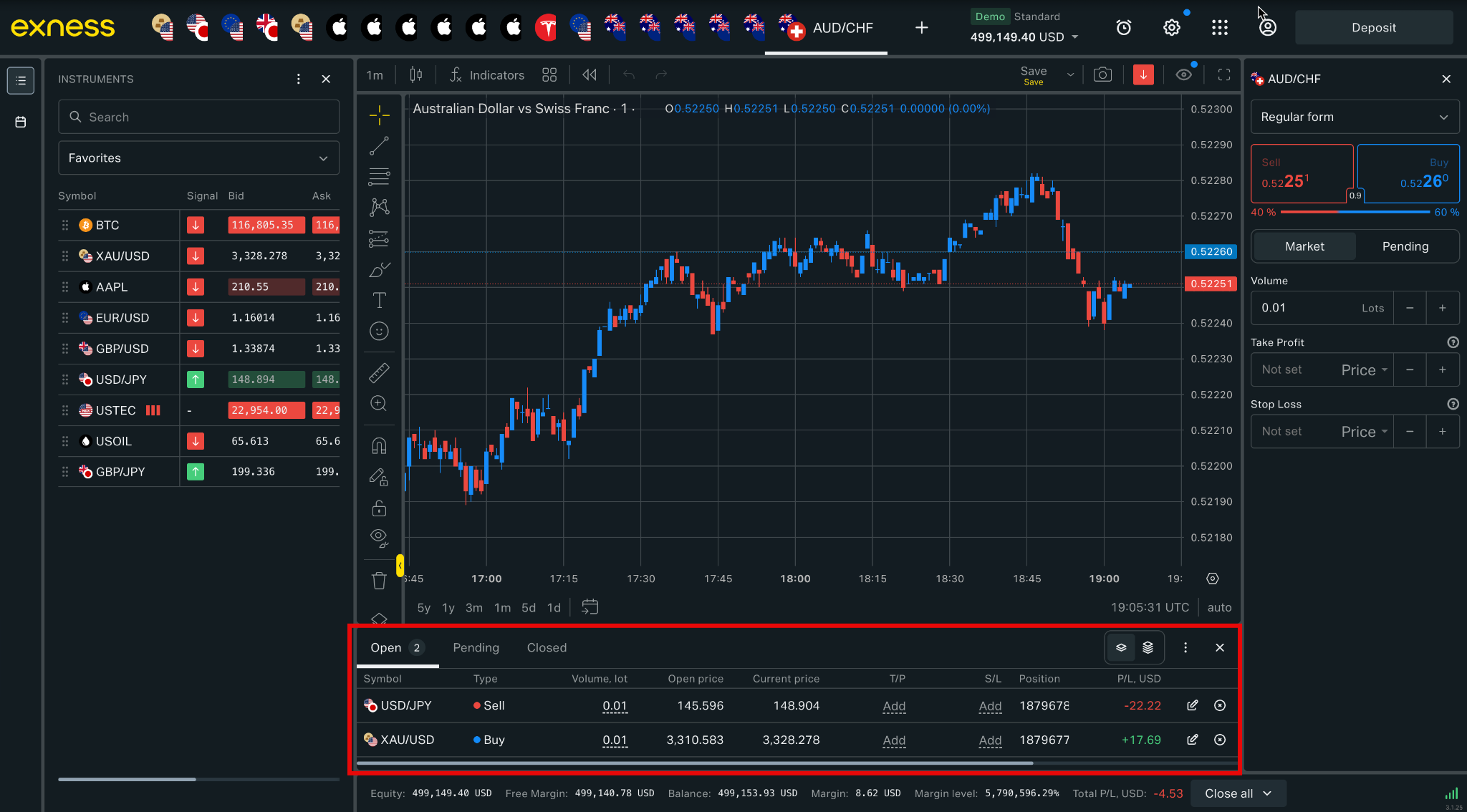Viewport: 1467px width, 812px height.
Task: Open Stop Loss Price unit dropdown
Action: point(1365,432)
